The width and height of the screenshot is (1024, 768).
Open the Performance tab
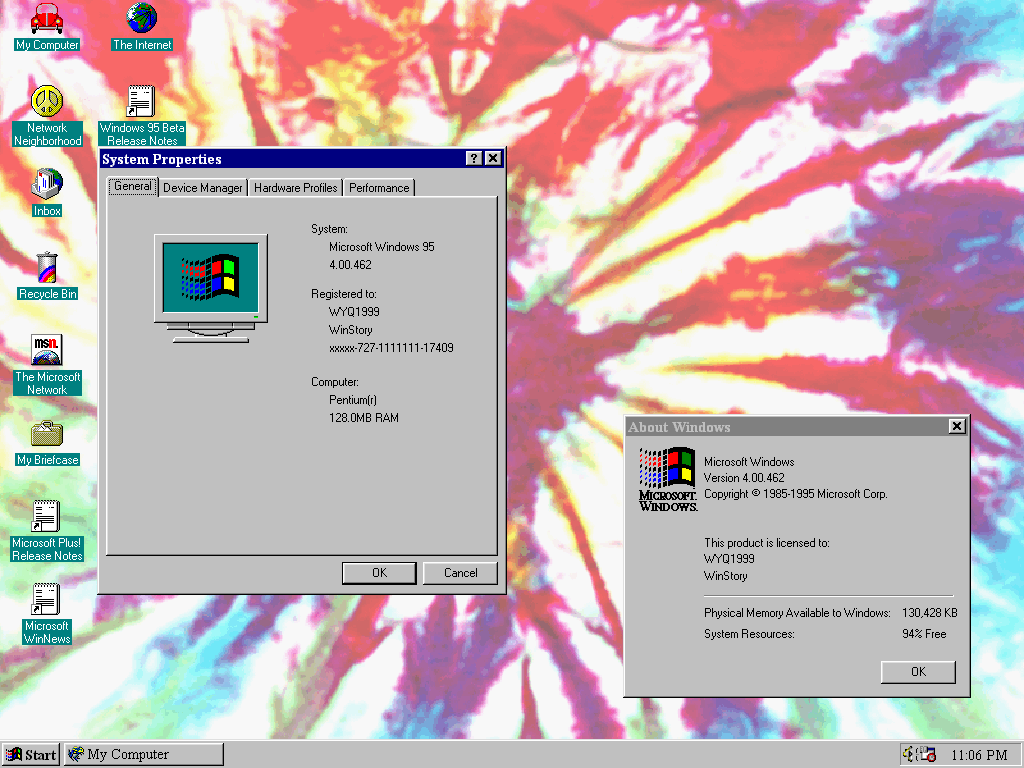(379, 188)
